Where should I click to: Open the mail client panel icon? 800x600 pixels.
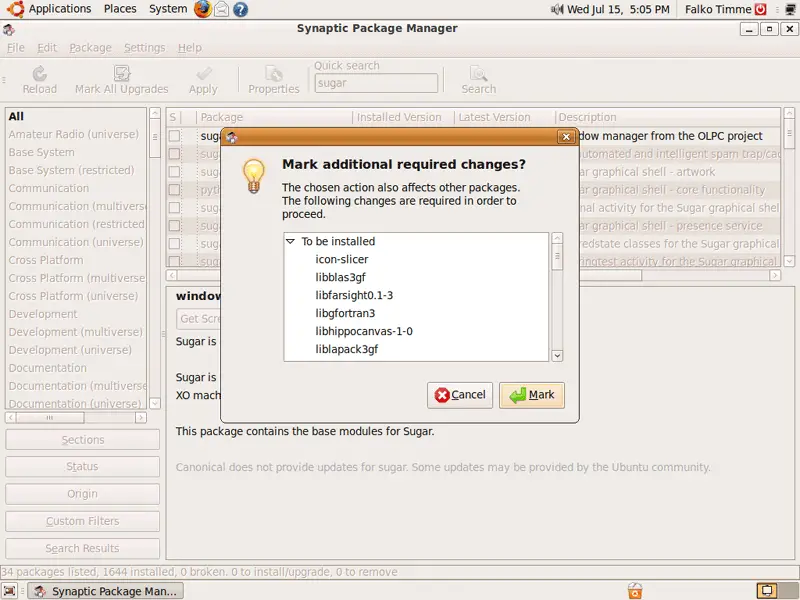(221, 9)
